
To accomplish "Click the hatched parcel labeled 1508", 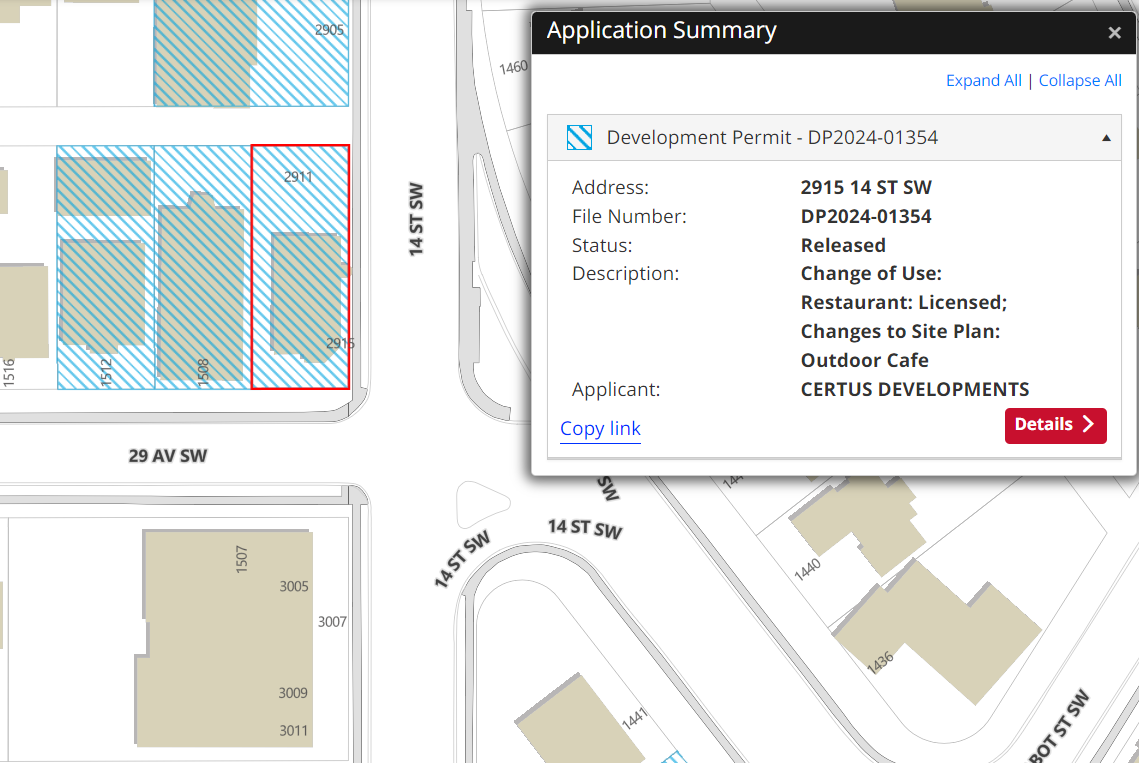I will (202, 290).
